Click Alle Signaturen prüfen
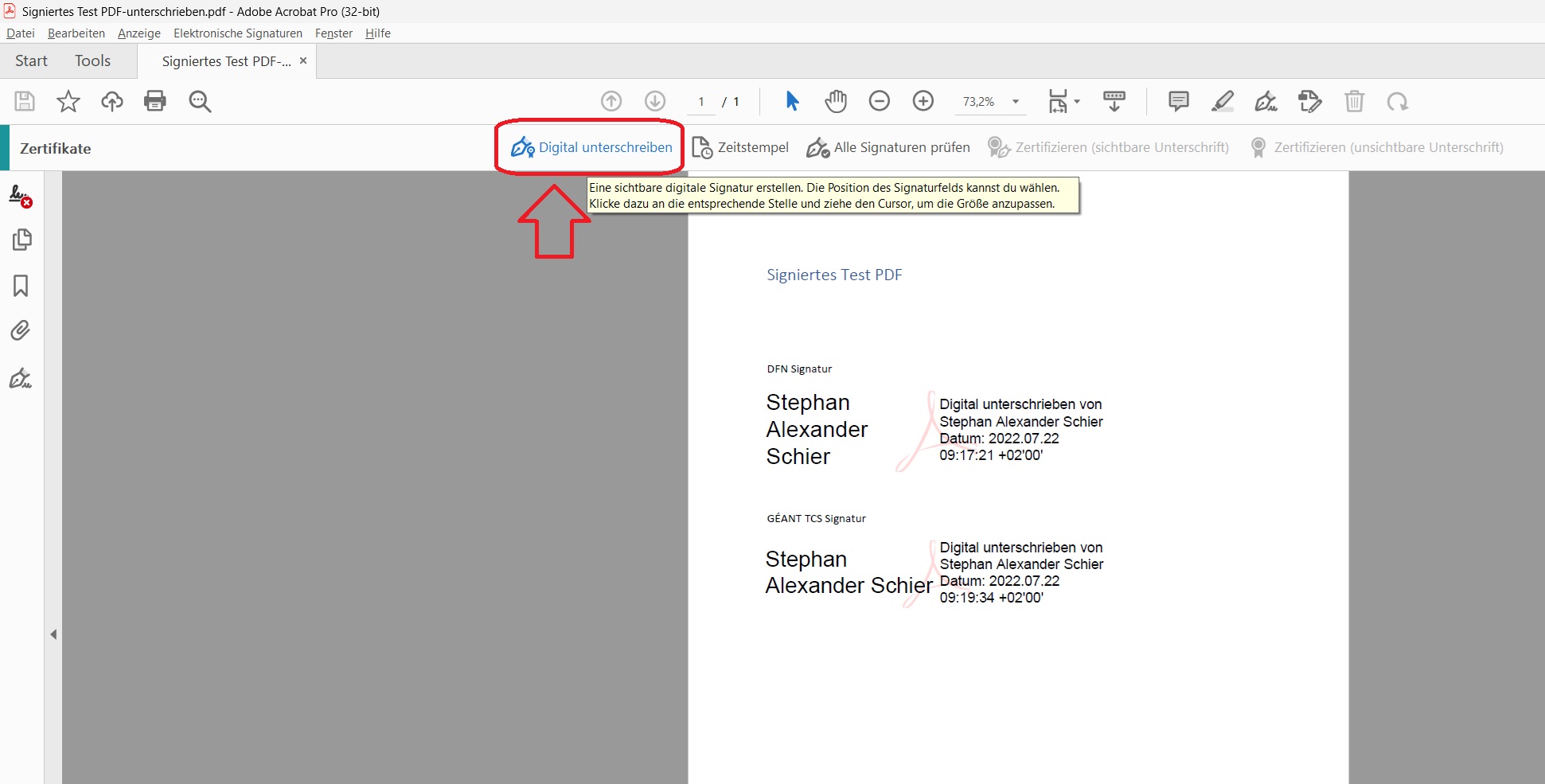The height and width of the screenshot is (784, 1545). (888, 147)
